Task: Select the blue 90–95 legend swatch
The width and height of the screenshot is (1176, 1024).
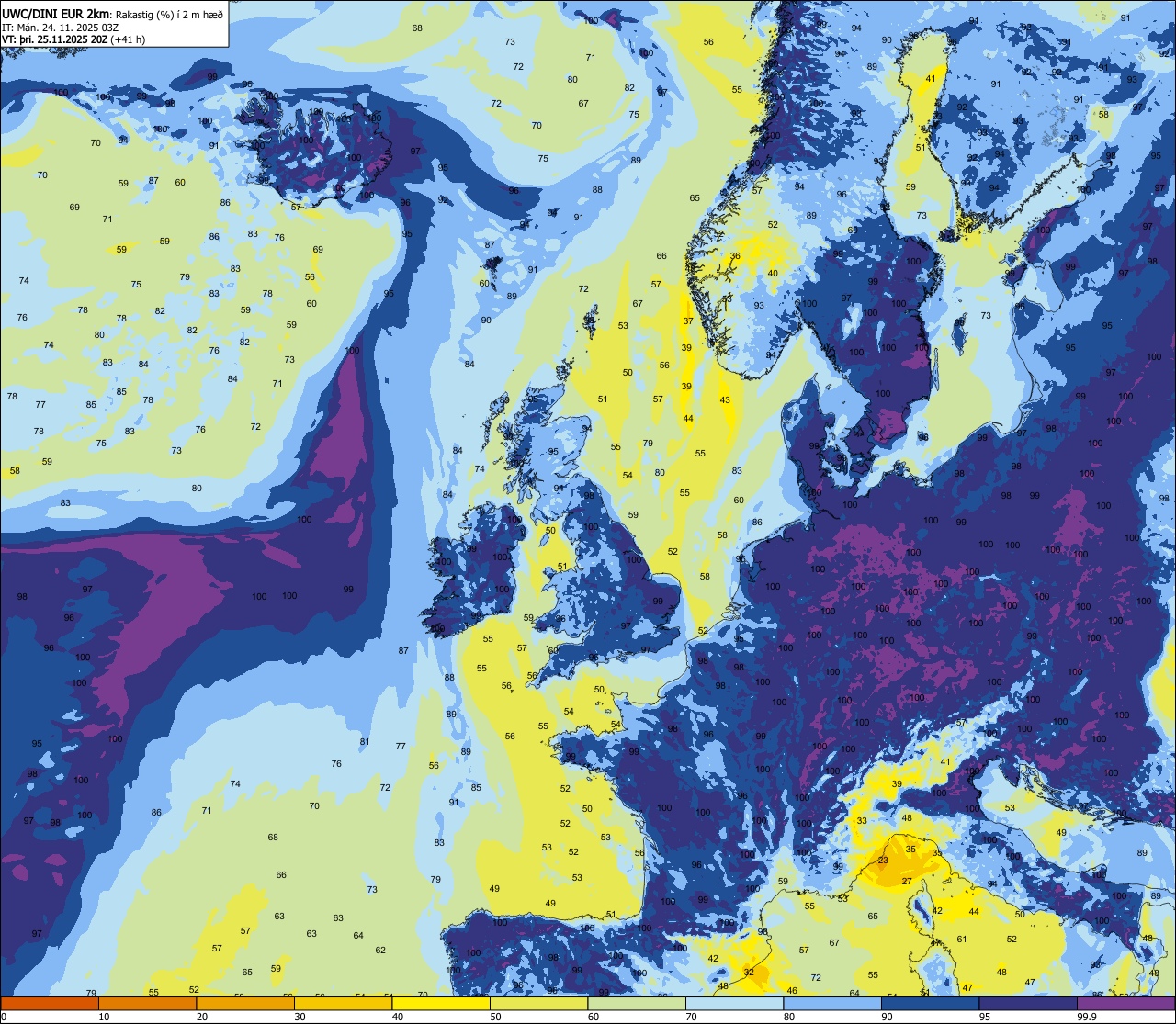Action: (931, 1003)
